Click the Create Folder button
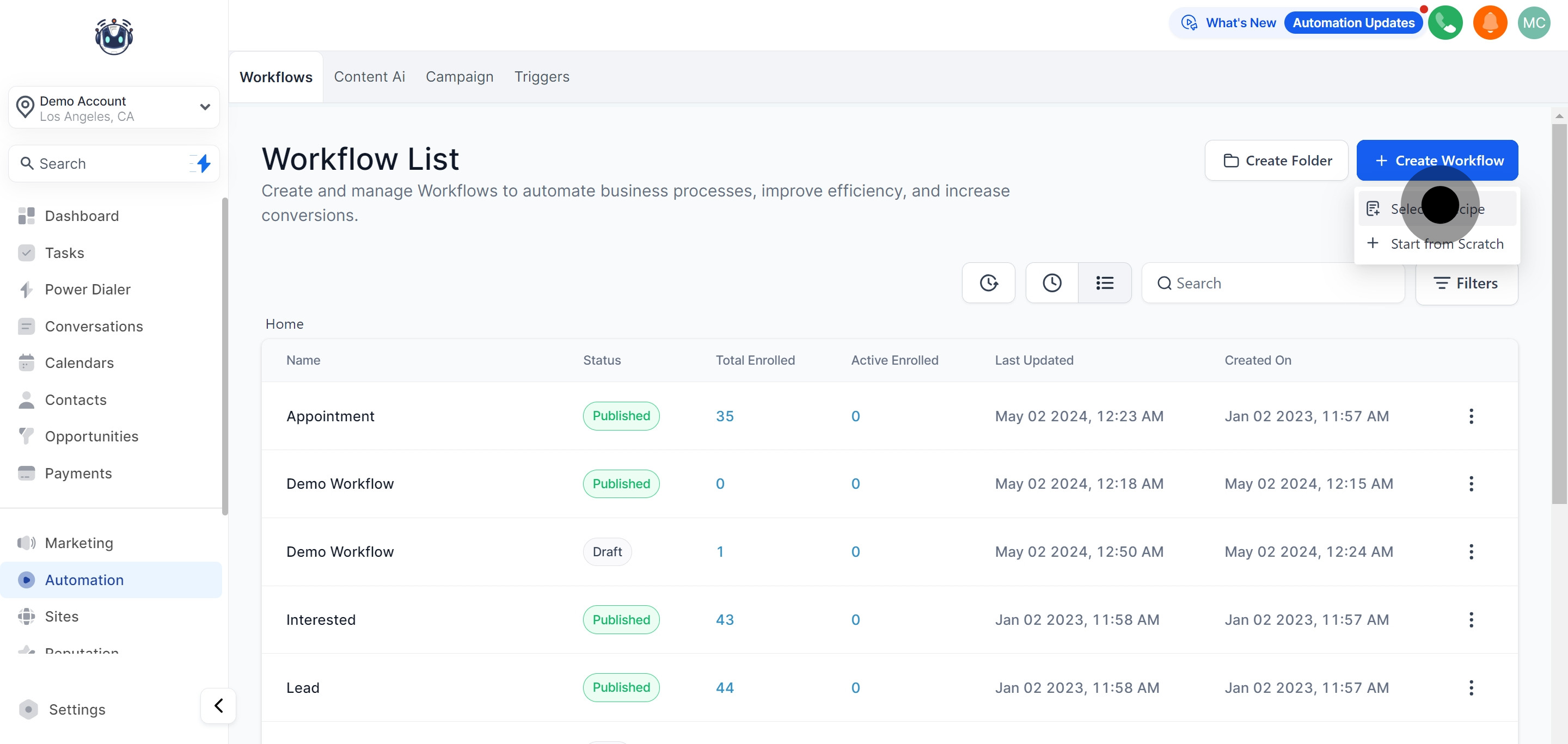 pyautogui.click(x=1276, y=161)
